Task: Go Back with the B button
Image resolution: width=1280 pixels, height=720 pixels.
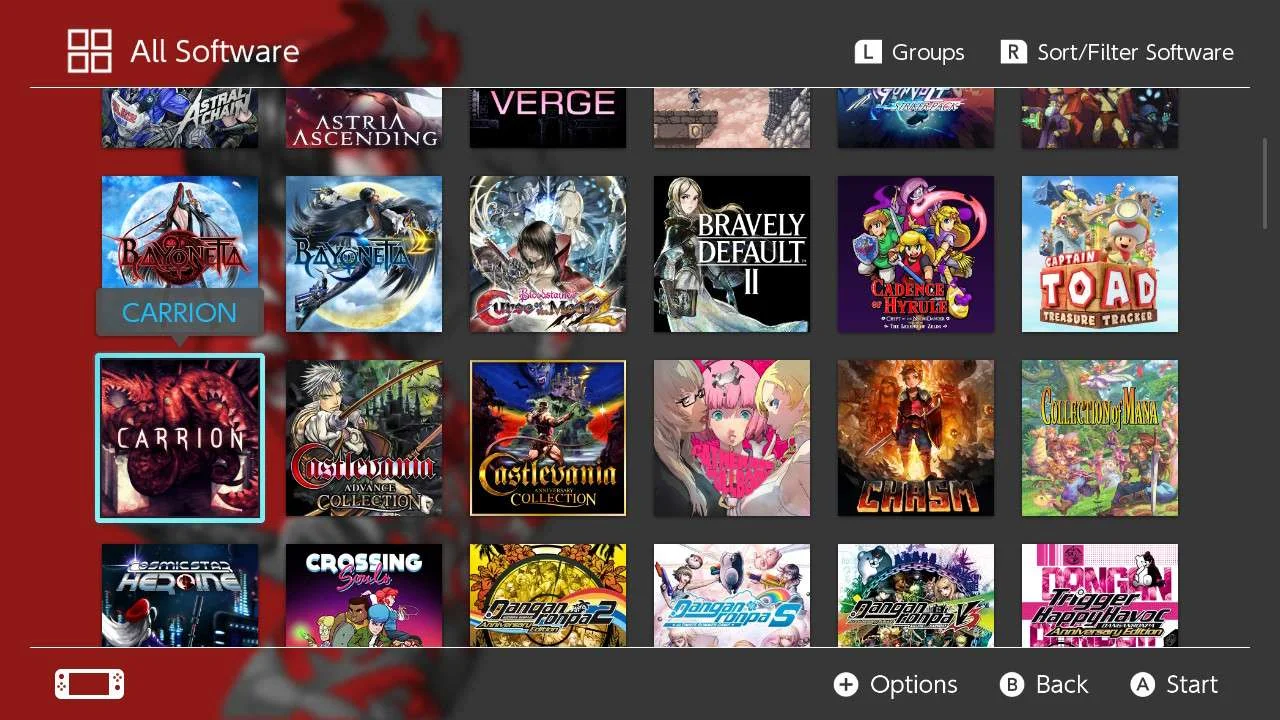Action: click(1043, 684)
